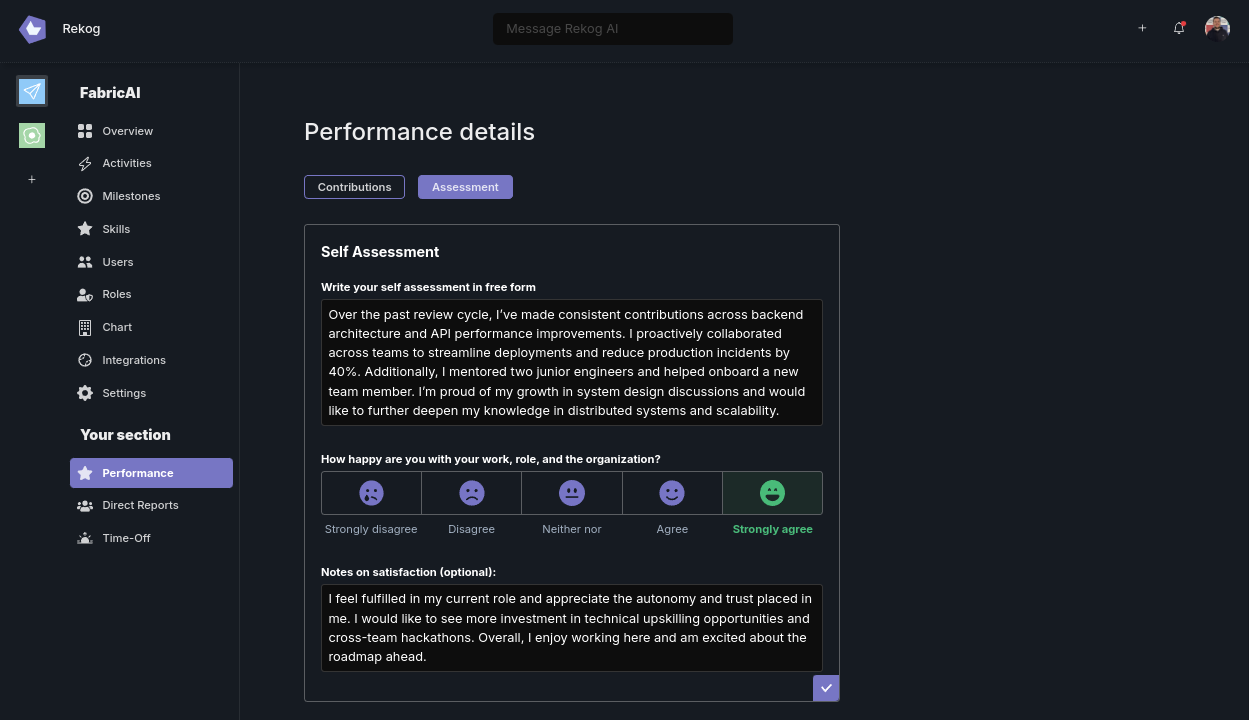
Task: Click the self assessment text area
Action: [571, 362]
